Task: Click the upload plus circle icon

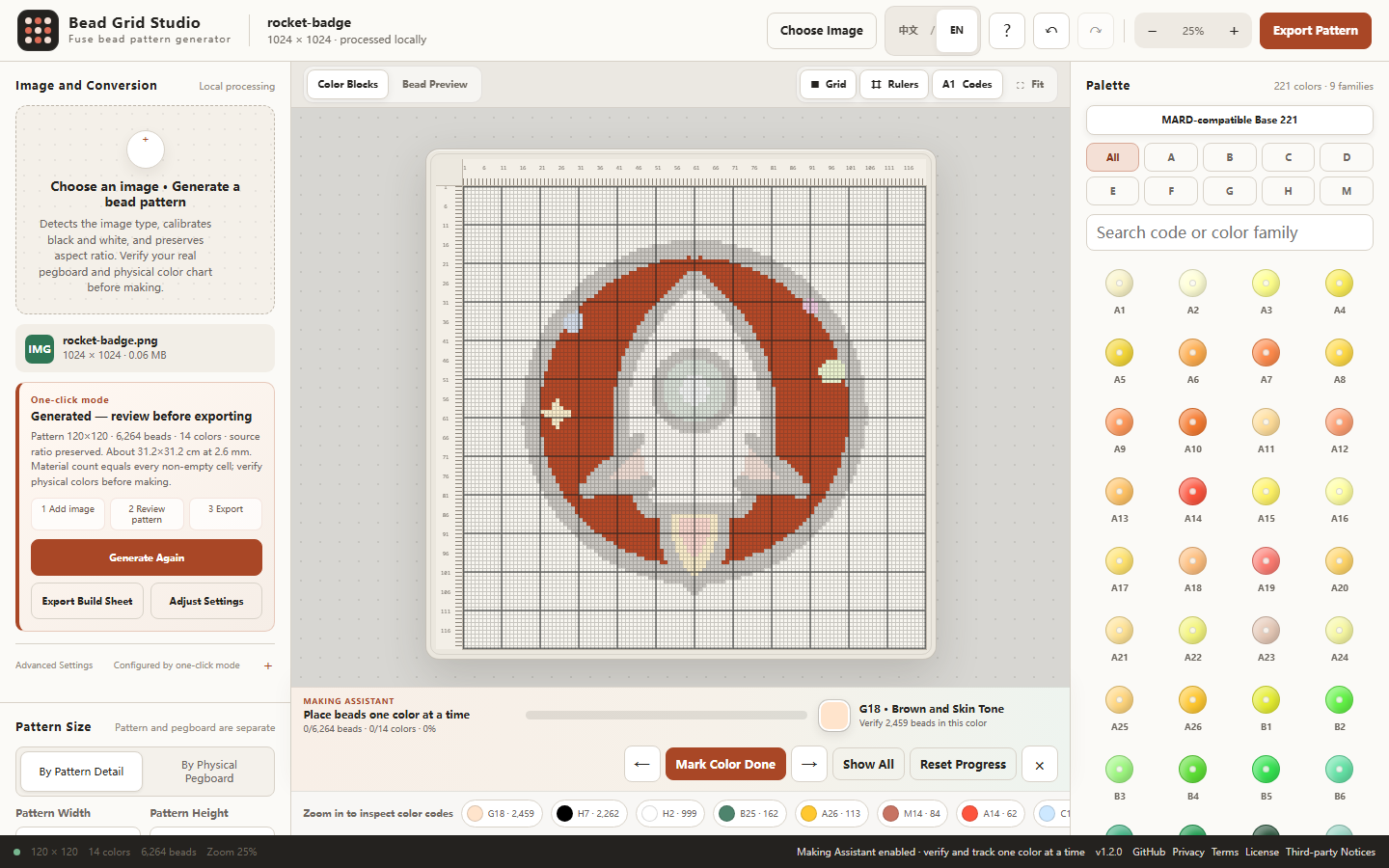Action: click(x=146, y=149)
